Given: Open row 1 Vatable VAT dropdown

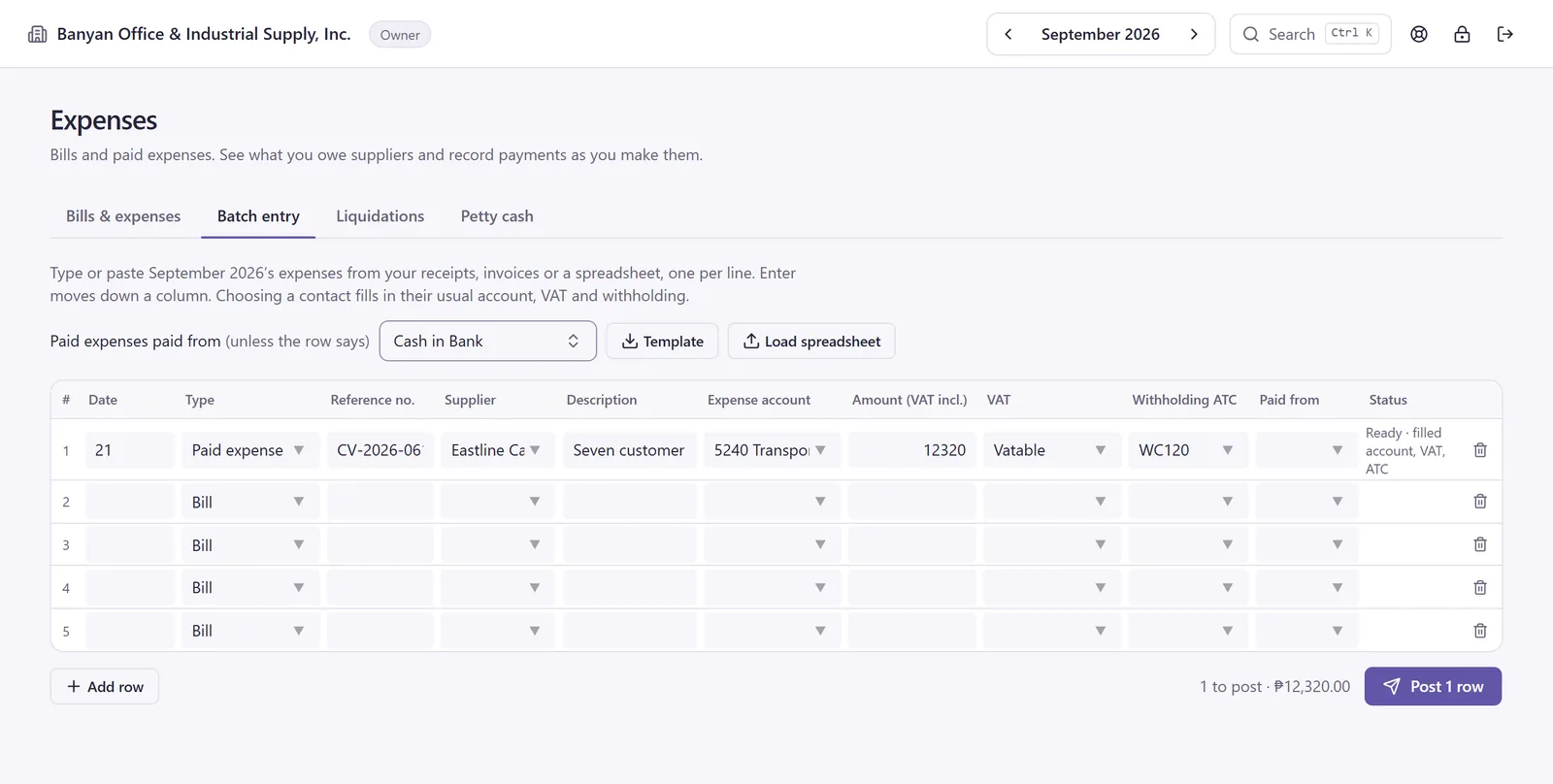Looking at the screenshot, I should pos(1052,450).
